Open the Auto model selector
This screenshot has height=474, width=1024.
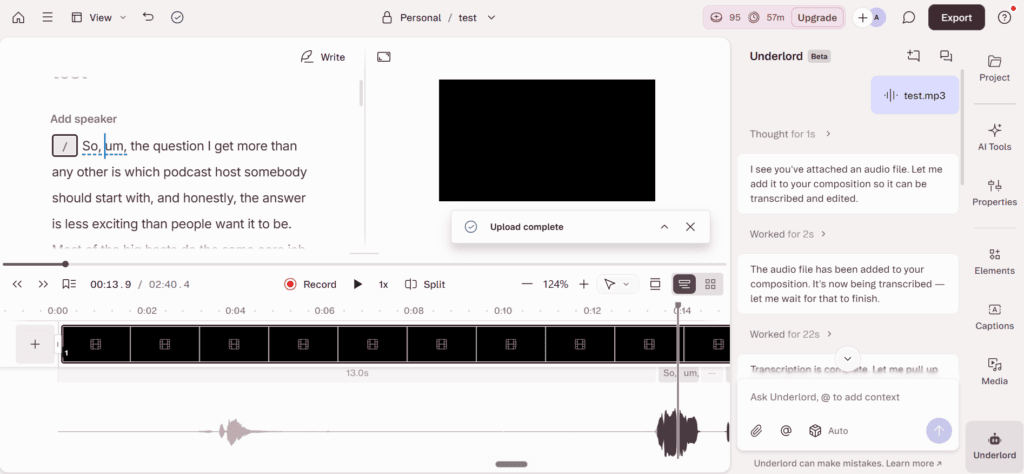click(x=828, y=430)
